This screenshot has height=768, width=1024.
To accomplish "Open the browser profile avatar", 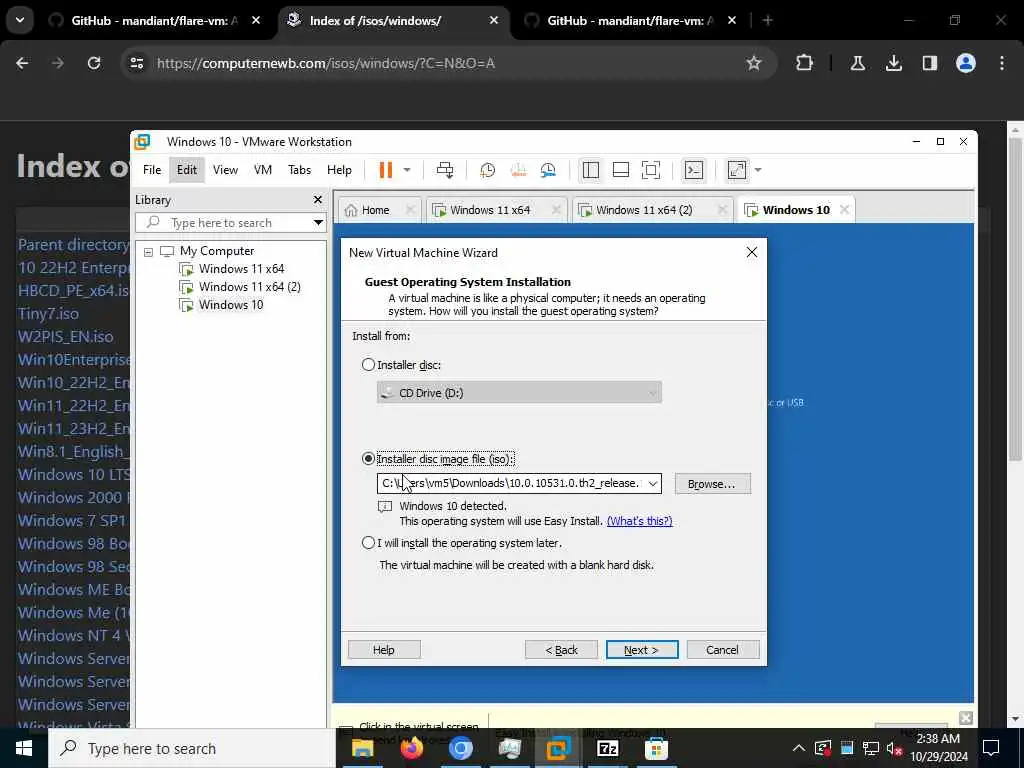I will pos(966,63).
